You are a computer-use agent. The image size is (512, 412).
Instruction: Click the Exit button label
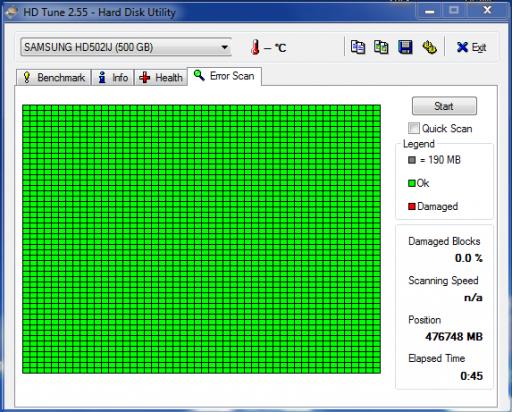pyautogui.click(x=479, y=48)
